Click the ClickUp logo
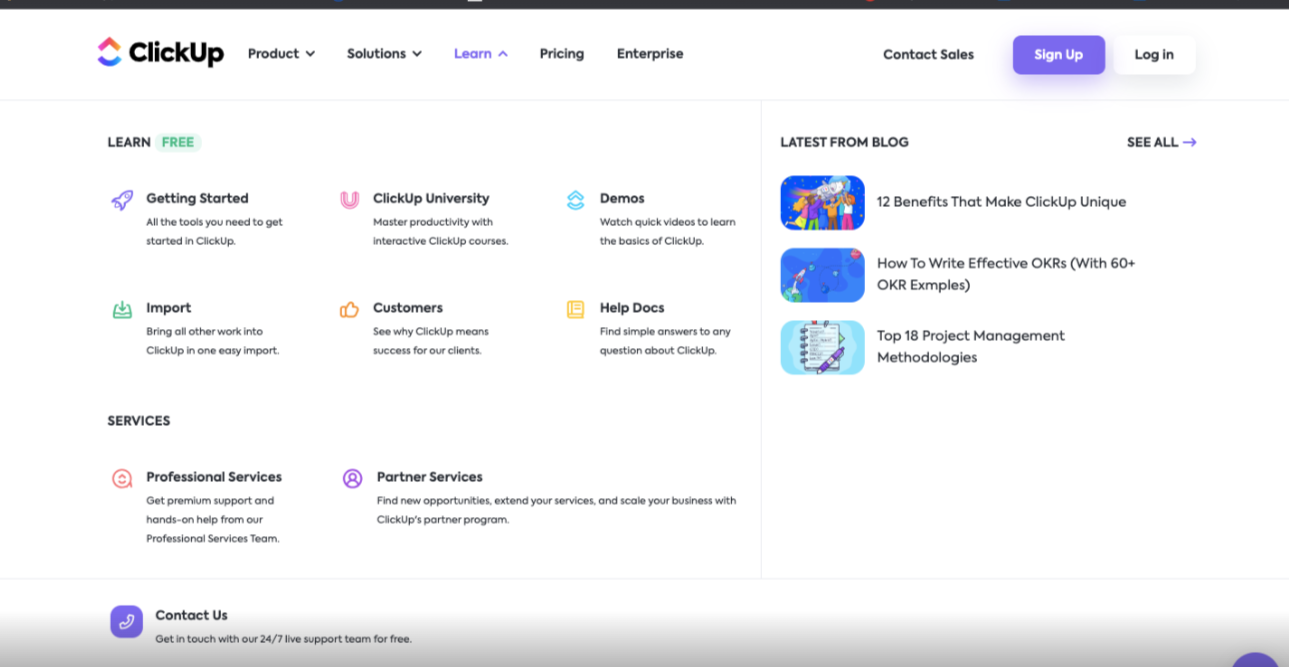 click(x=160, y=53)
